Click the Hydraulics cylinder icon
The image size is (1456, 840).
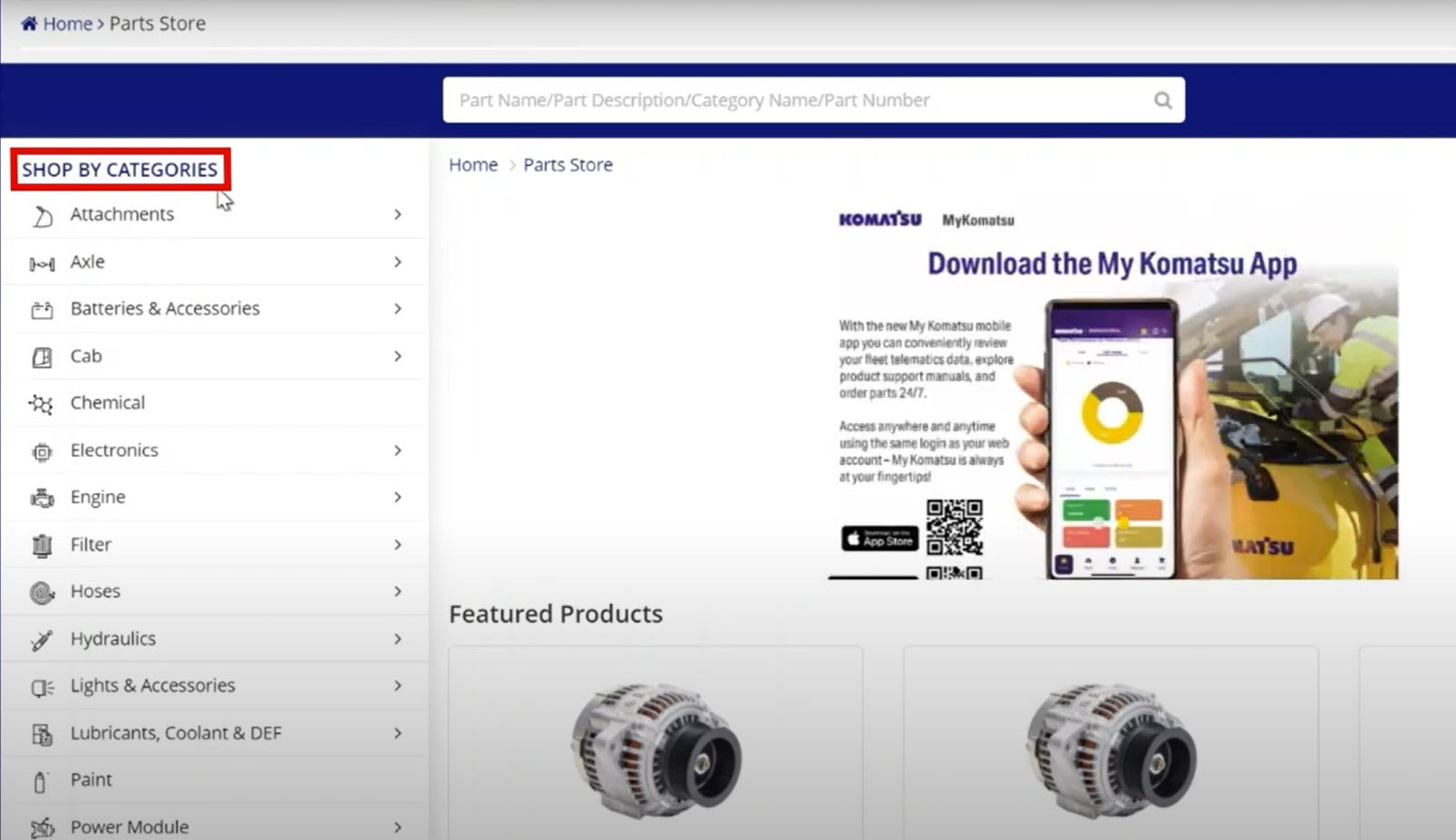click(42, 640)
